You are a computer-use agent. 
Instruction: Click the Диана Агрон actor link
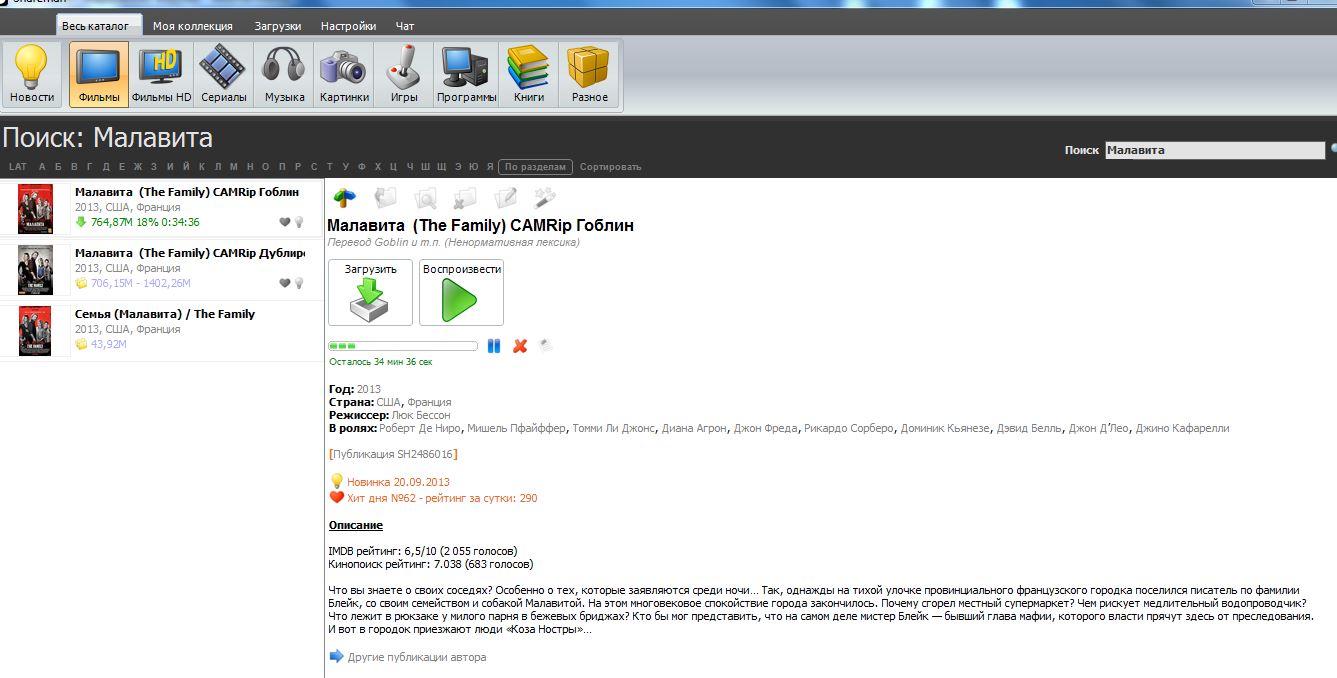694,428
